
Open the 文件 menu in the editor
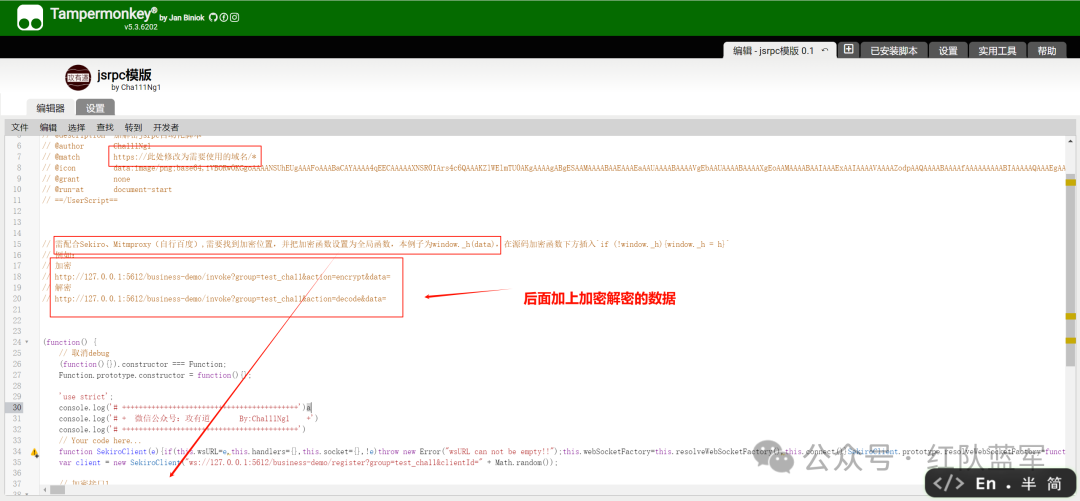(20, 127)
